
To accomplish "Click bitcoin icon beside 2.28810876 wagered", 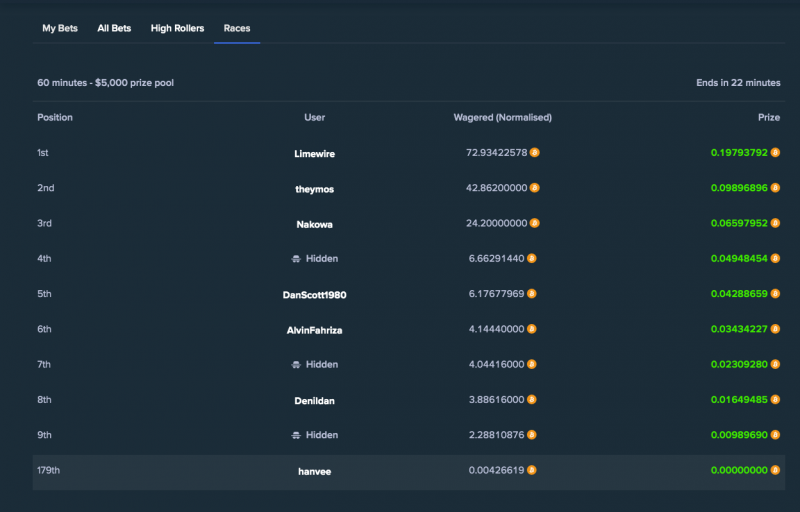I will pos(532,434).
